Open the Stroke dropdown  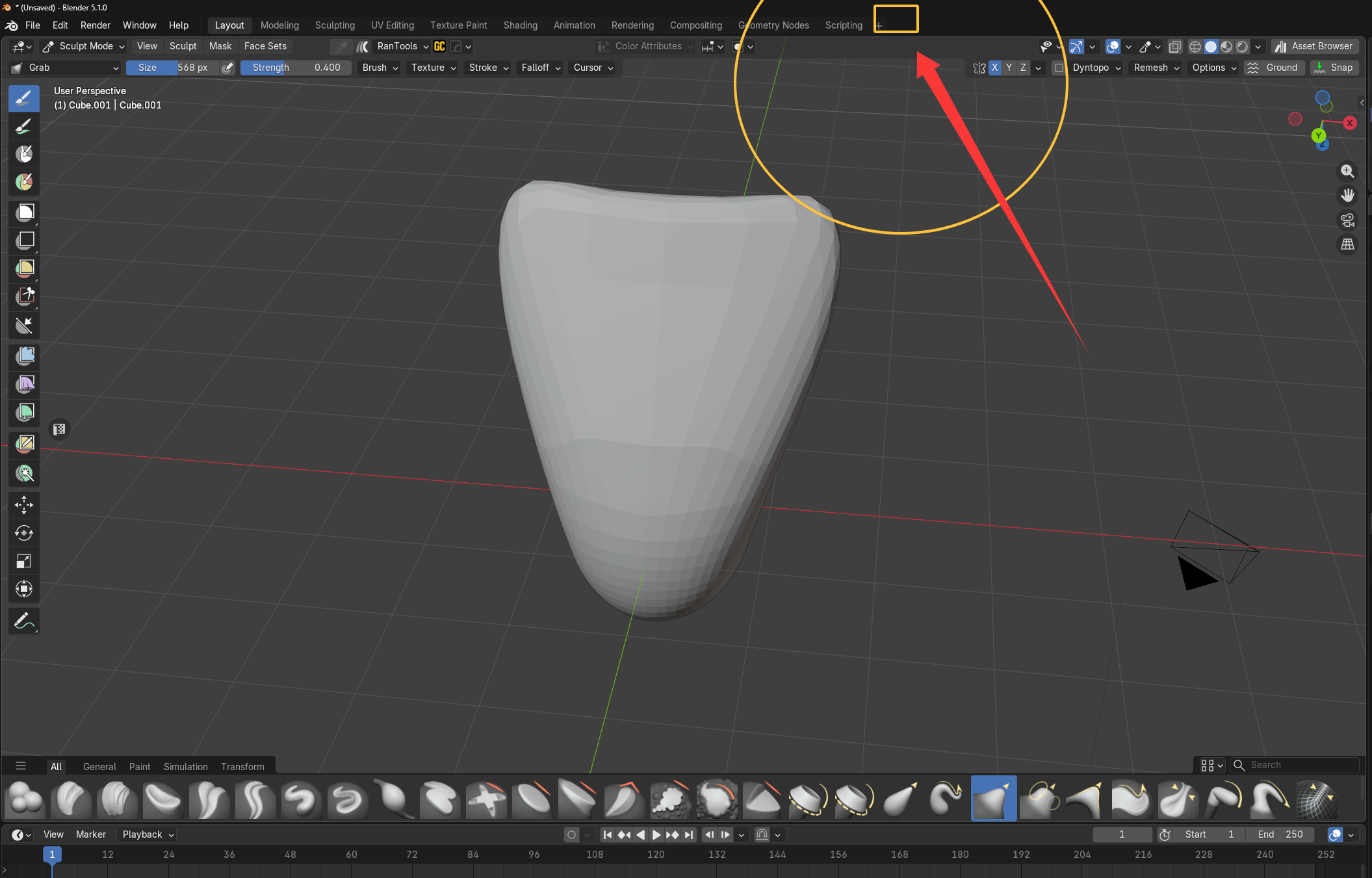(x=489, y=68)
